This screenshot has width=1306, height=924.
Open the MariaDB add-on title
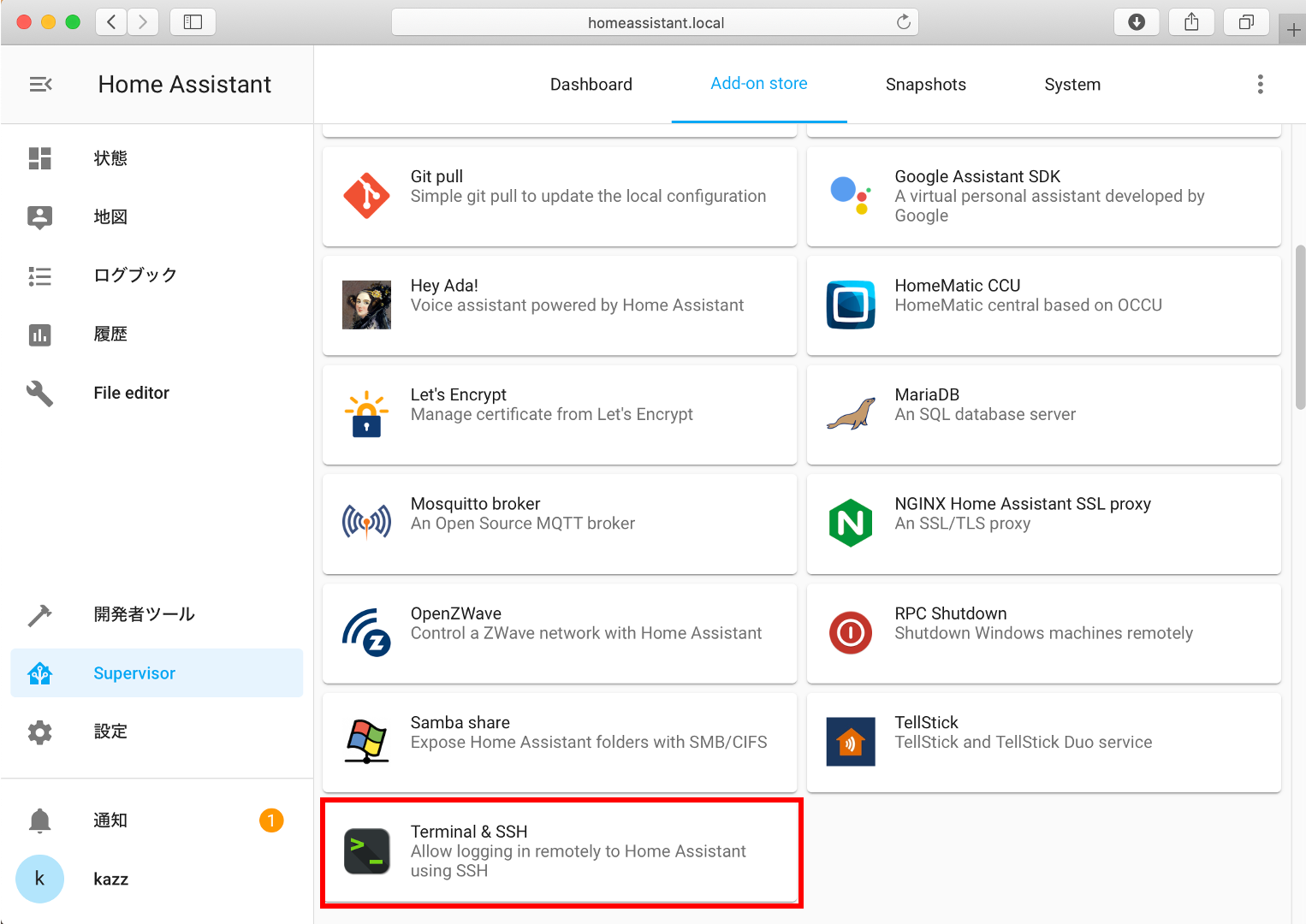pyautogui.click(x=927, y=394)
